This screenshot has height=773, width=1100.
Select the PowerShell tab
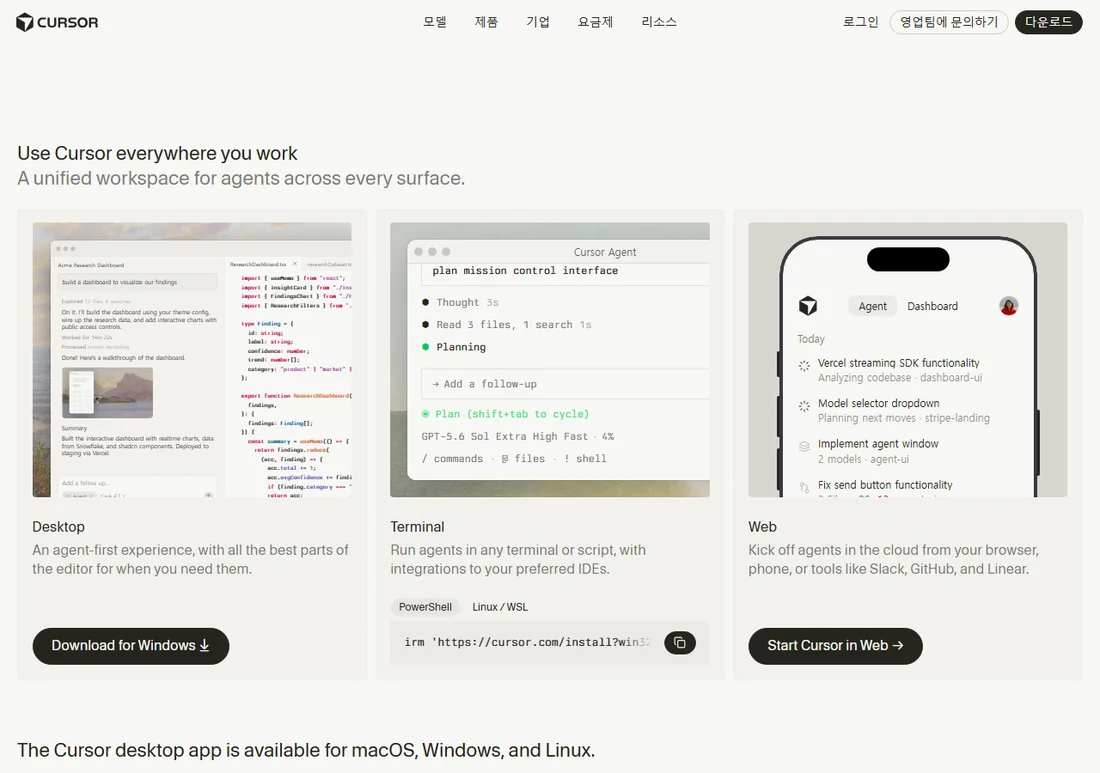(x=425, y=607)
